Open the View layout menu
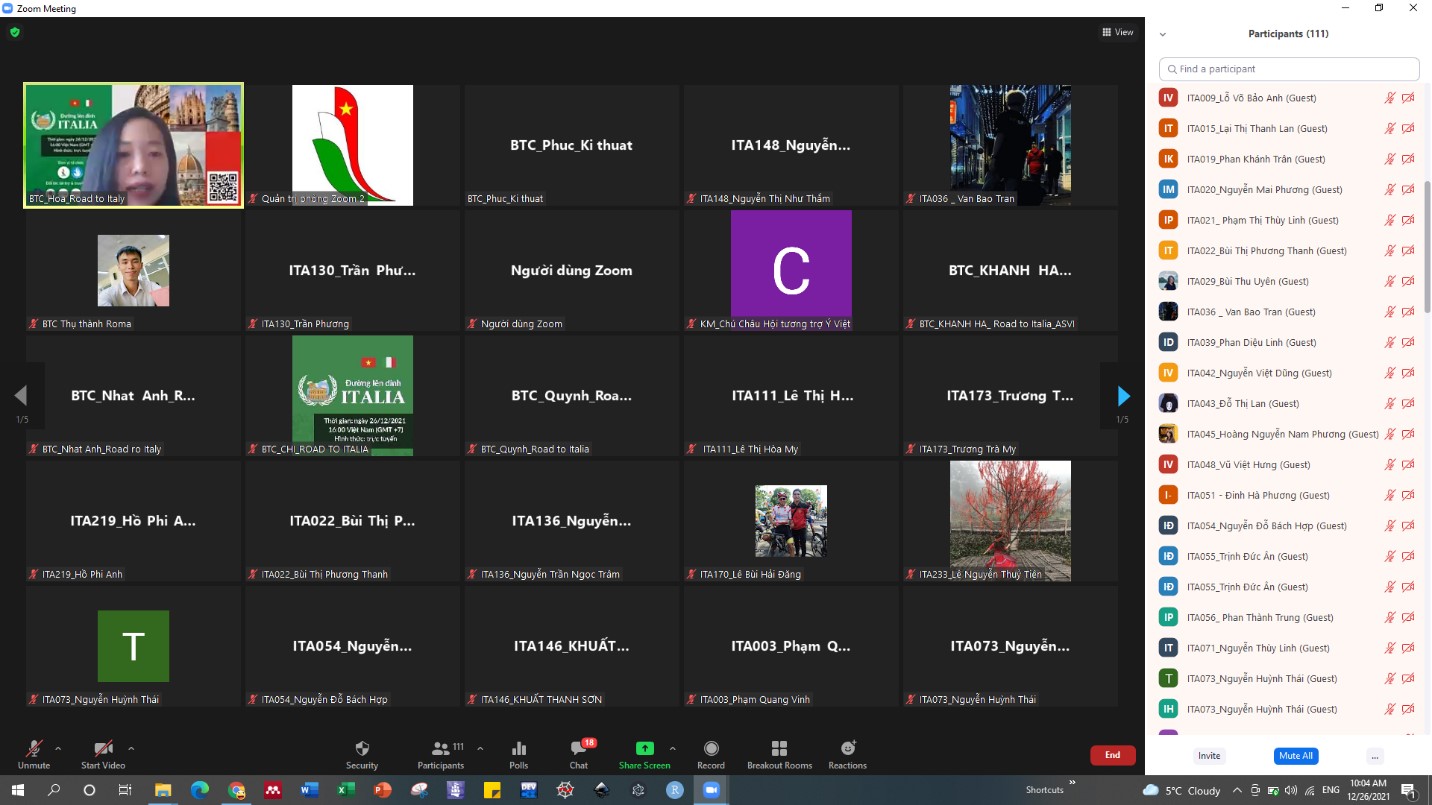The height and width of the screenshot is (805, 1432). pyautogui.click(x=1118, y=32)
